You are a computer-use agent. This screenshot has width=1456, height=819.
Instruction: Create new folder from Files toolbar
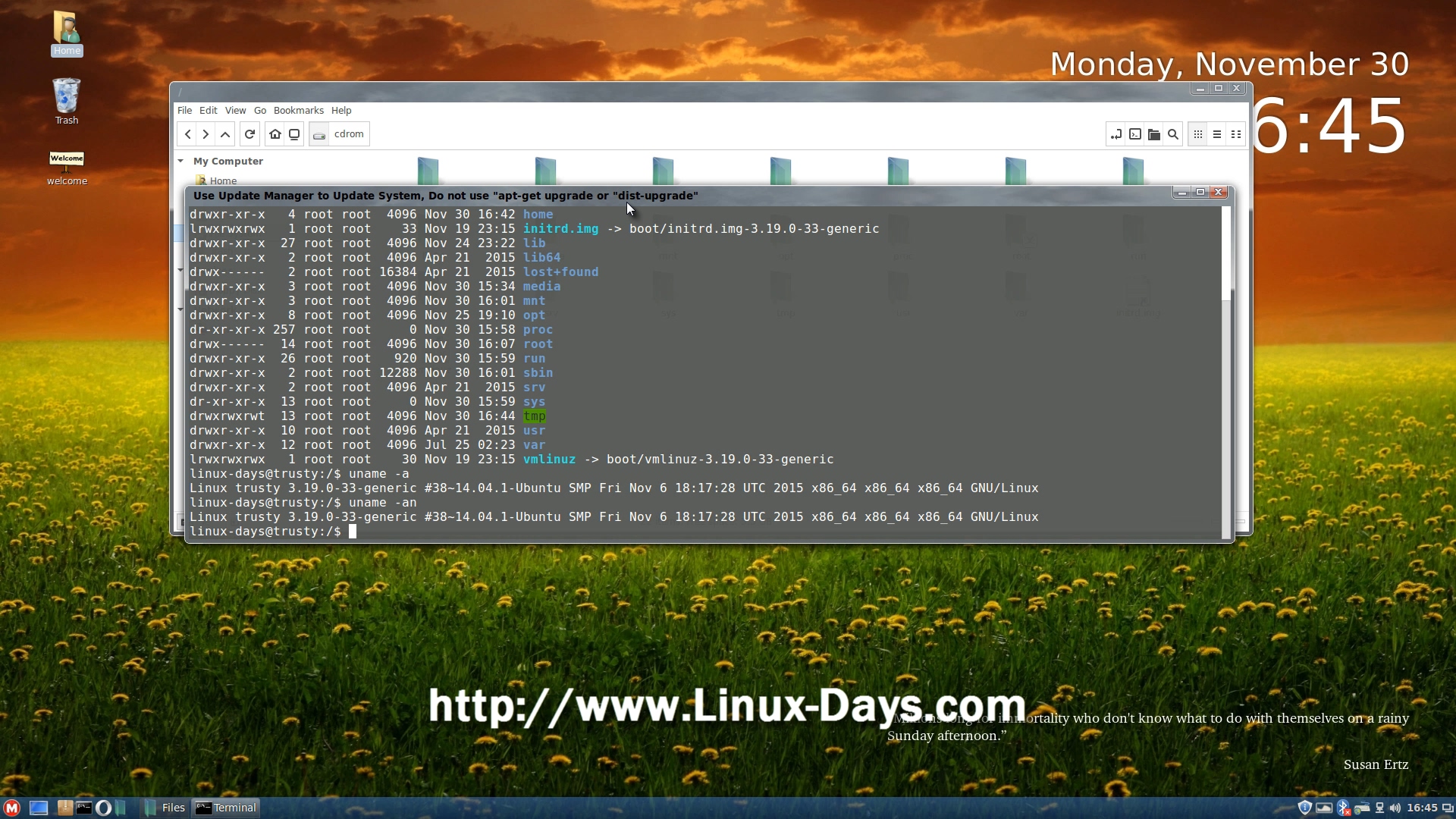pos(1154,134)
